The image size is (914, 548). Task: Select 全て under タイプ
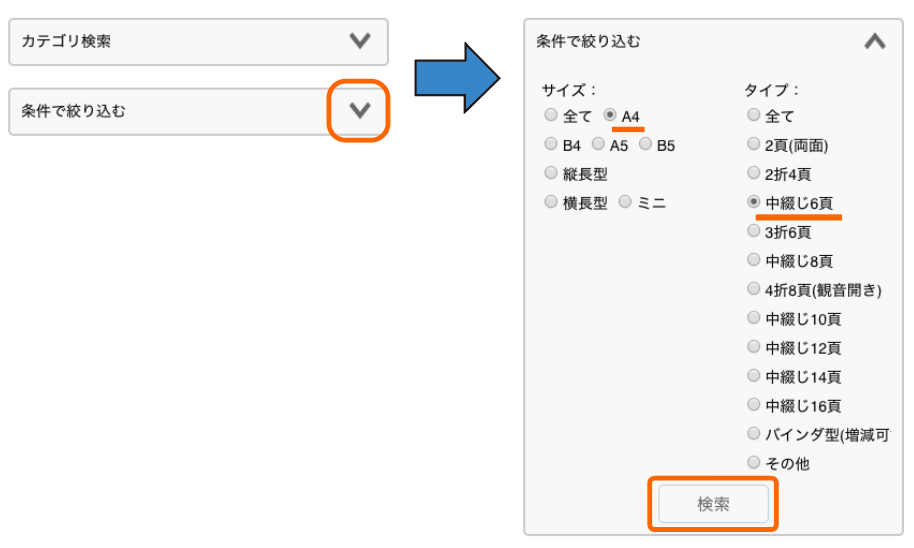pos(754,115)
